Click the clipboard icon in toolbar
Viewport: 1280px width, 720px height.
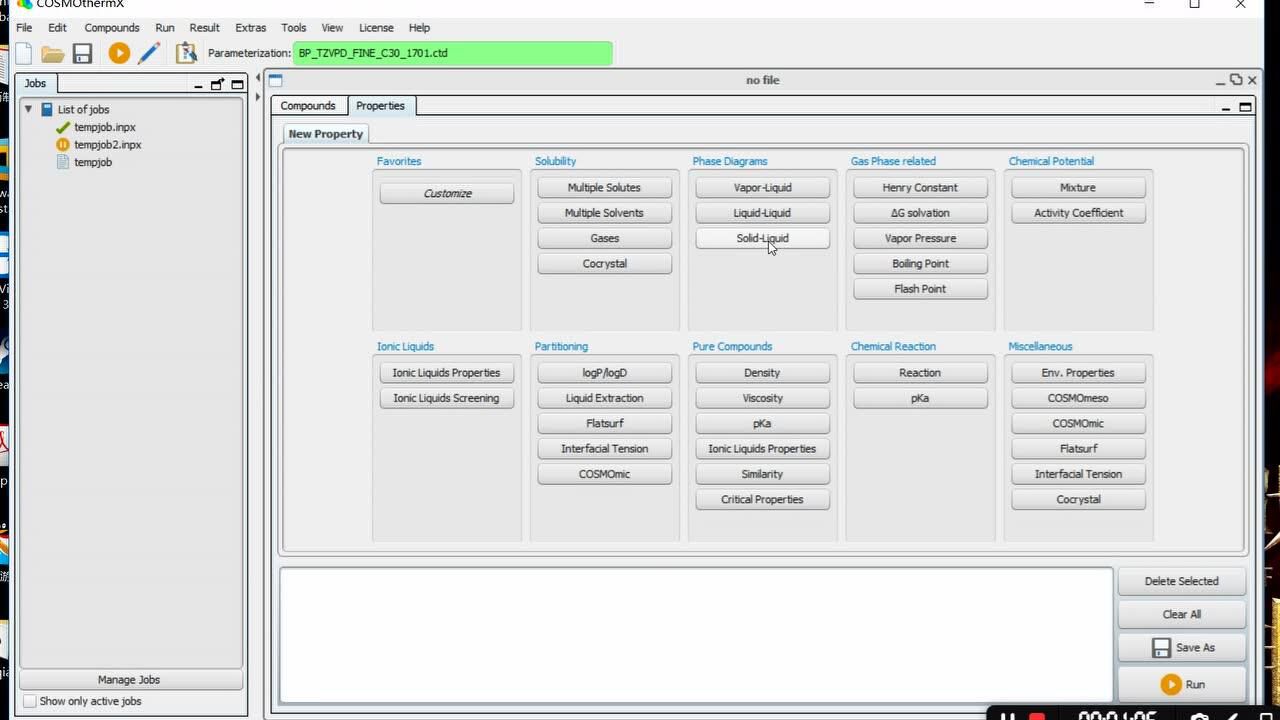pyautogui.click(x=186, y=53)
